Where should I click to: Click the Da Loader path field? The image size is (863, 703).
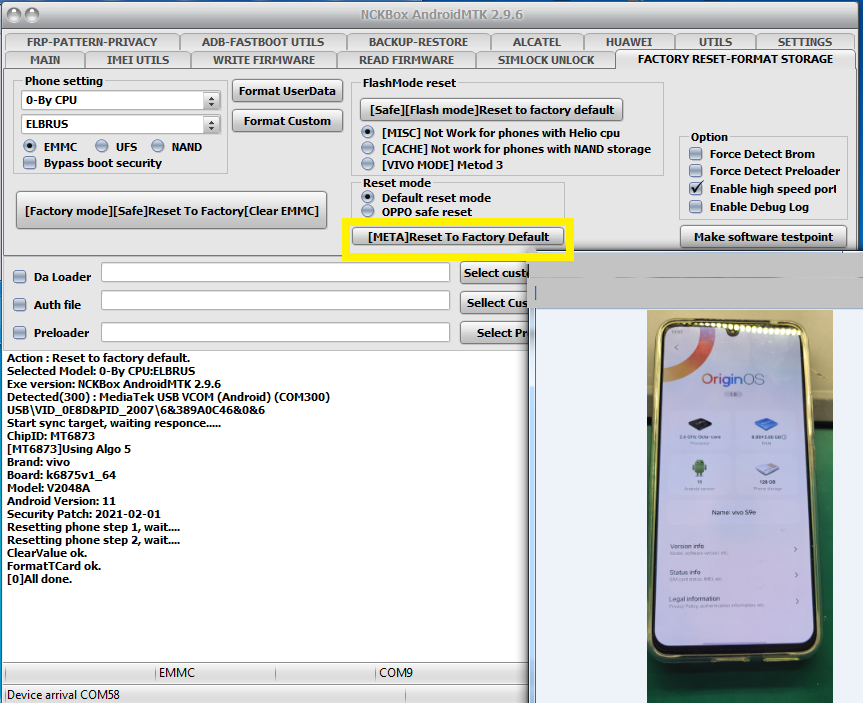coord(276,273)
